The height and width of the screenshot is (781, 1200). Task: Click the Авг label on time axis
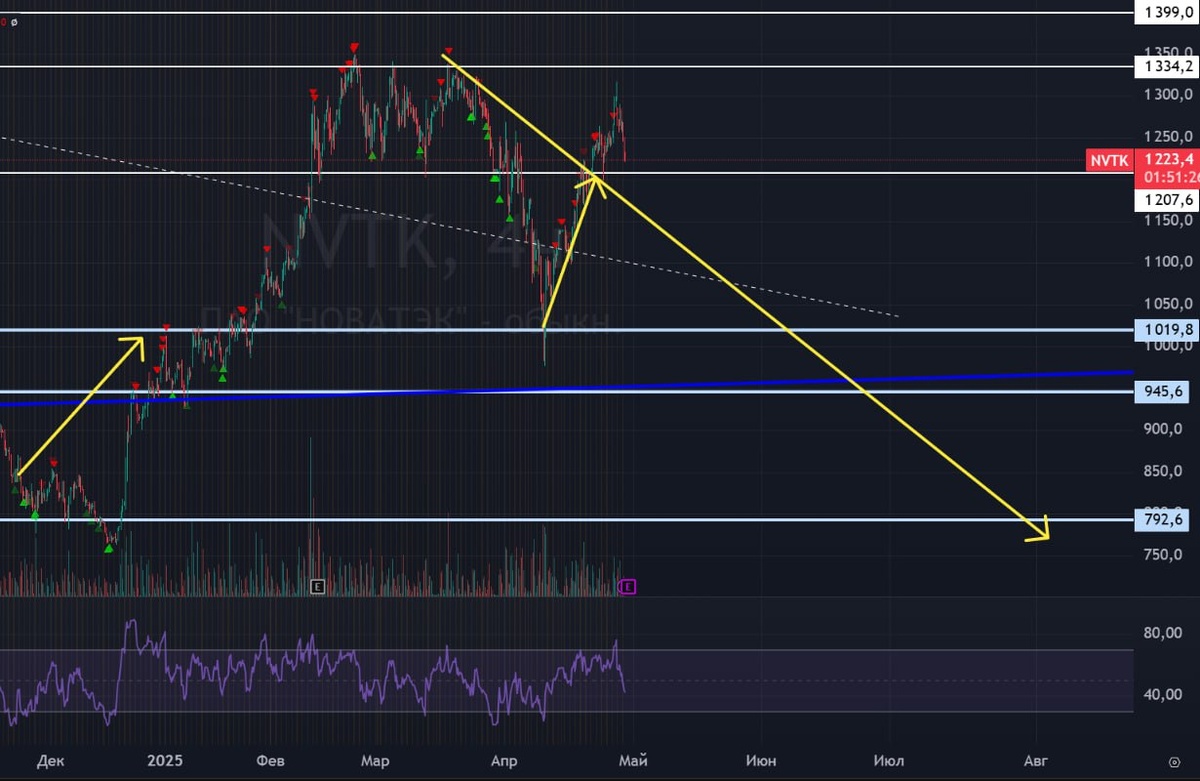[1036, 762]
